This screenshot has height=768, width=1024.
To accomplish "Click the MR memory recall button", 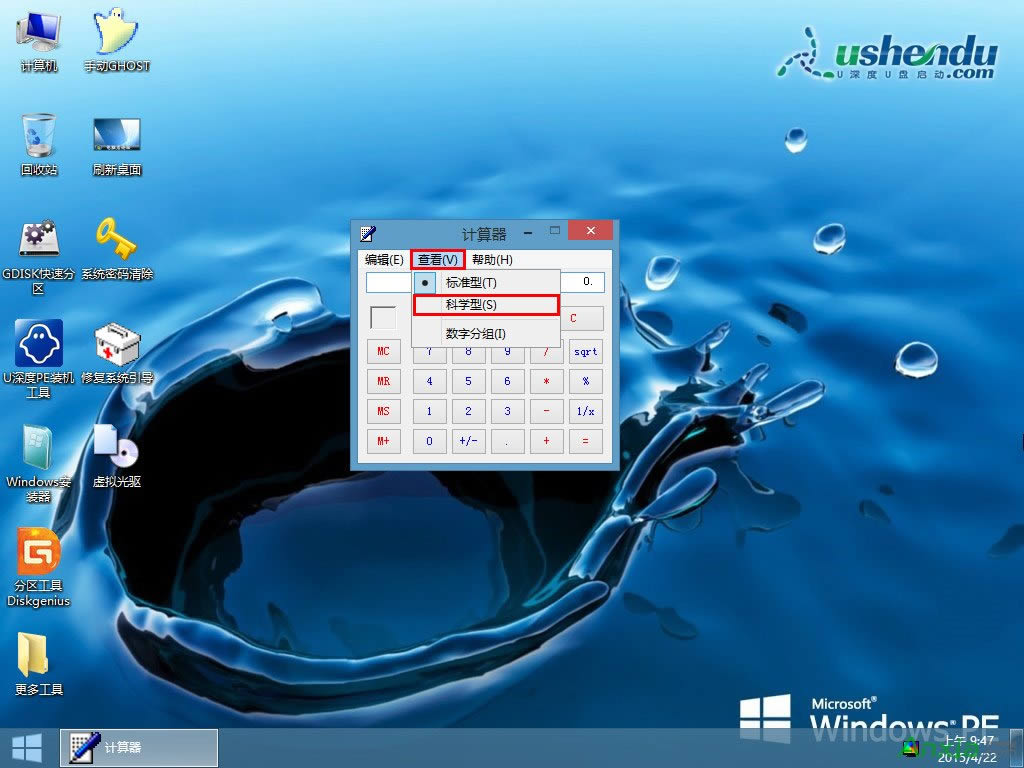I will 383,381.
